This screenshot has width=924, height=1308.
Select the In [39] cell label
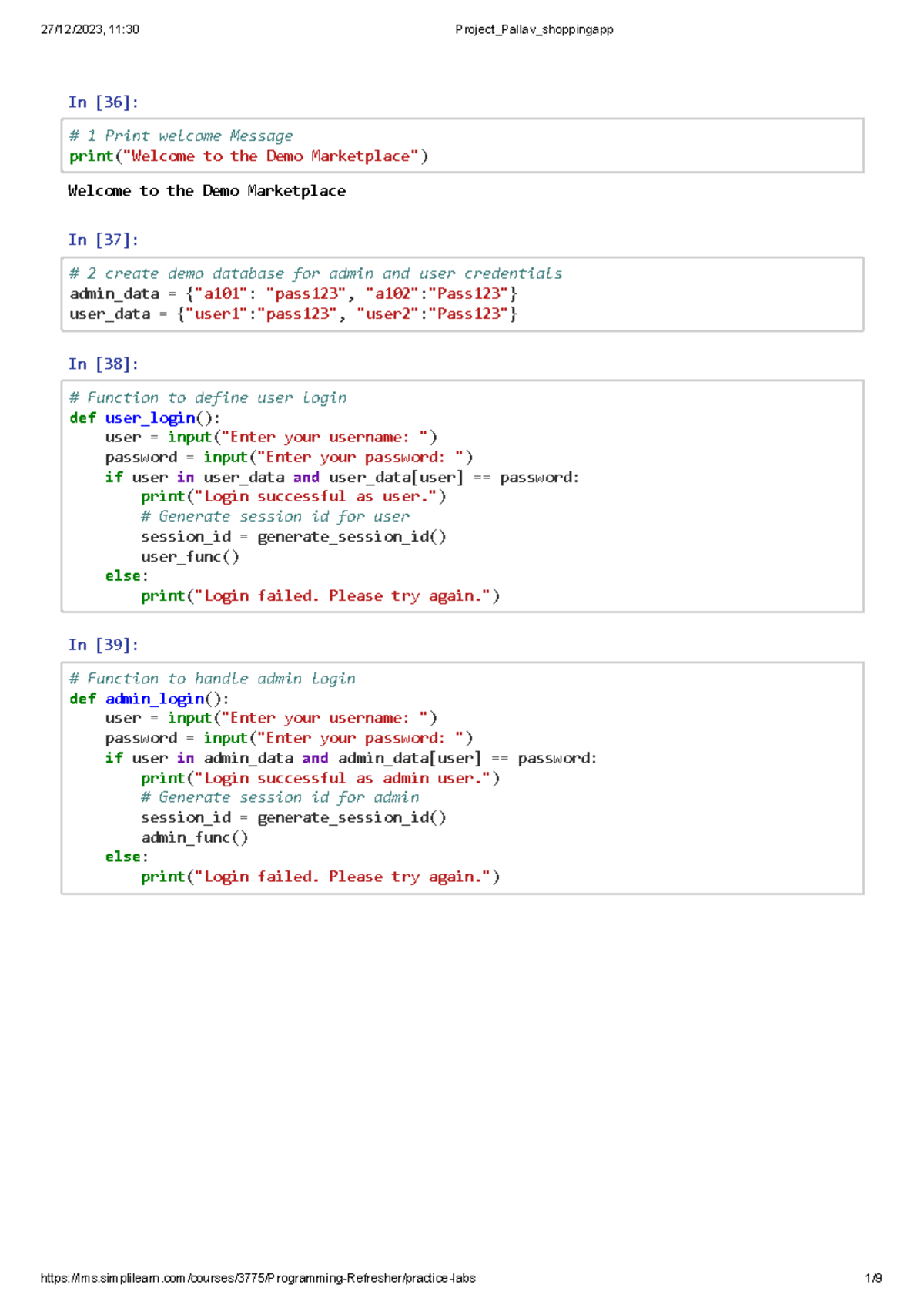coord(103,645)
